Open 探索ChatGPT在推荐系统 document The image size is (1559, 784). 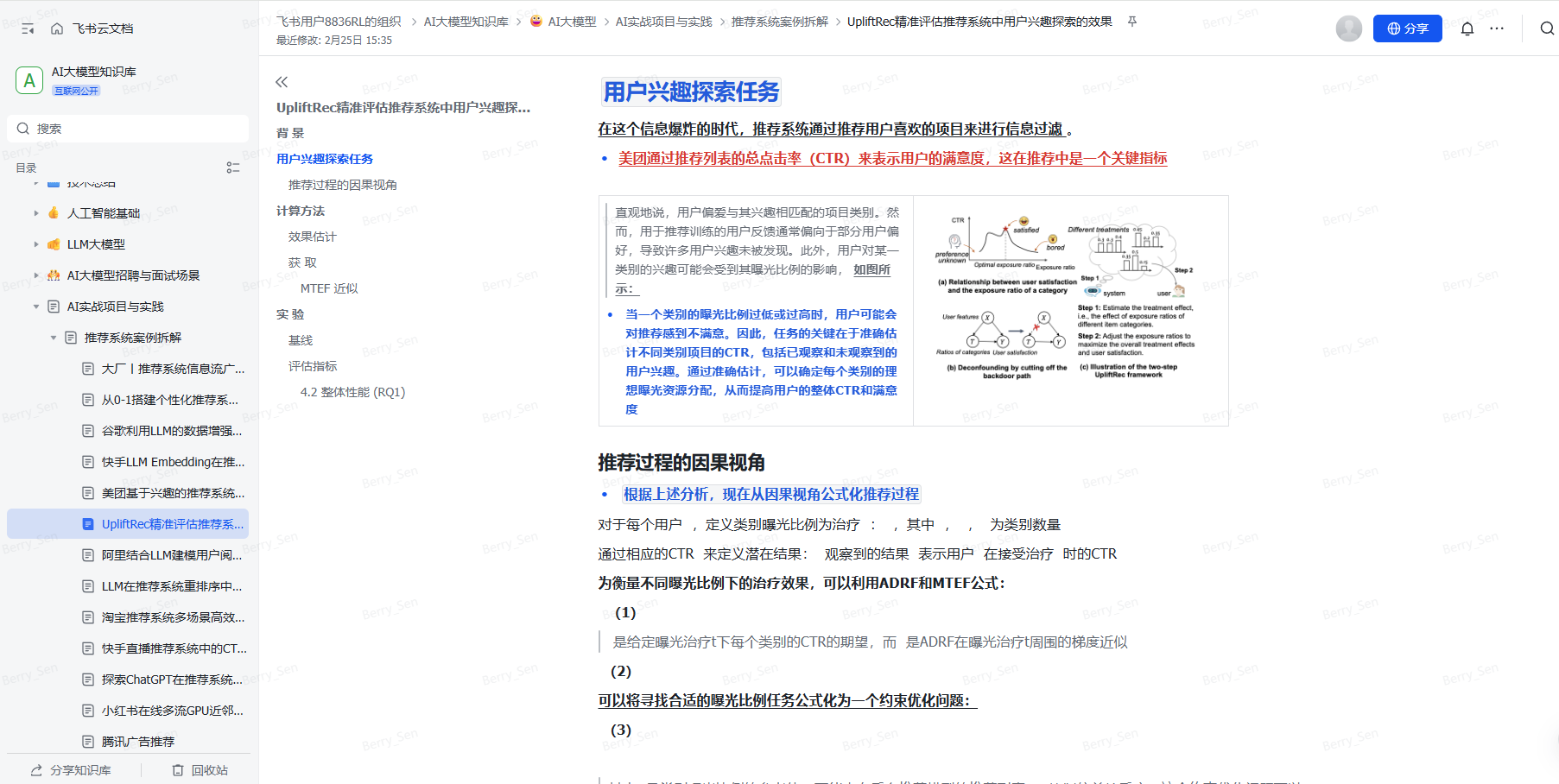coord(172,680)
